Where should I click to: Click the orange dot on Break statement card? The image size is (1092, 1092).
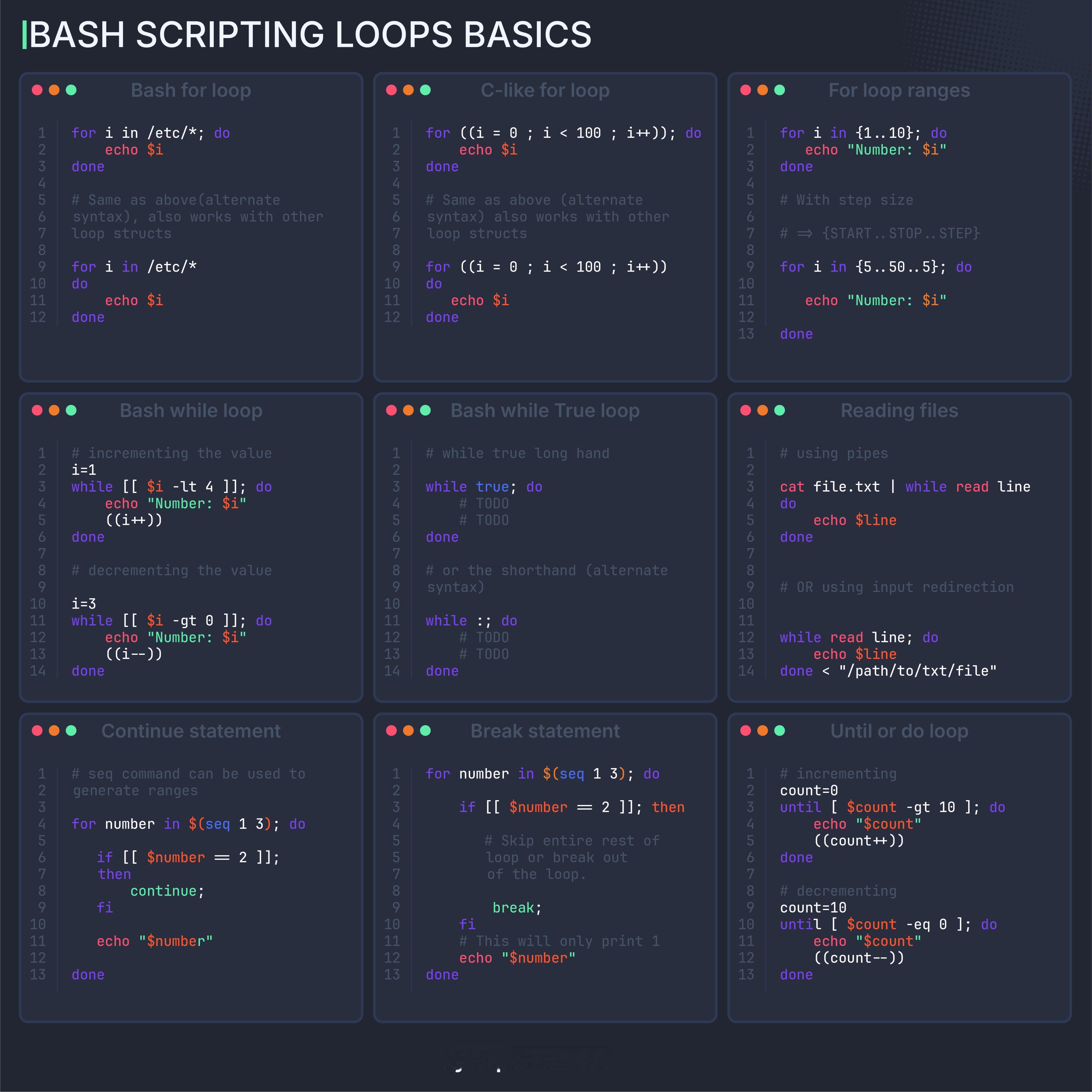(x=409, y=730)
